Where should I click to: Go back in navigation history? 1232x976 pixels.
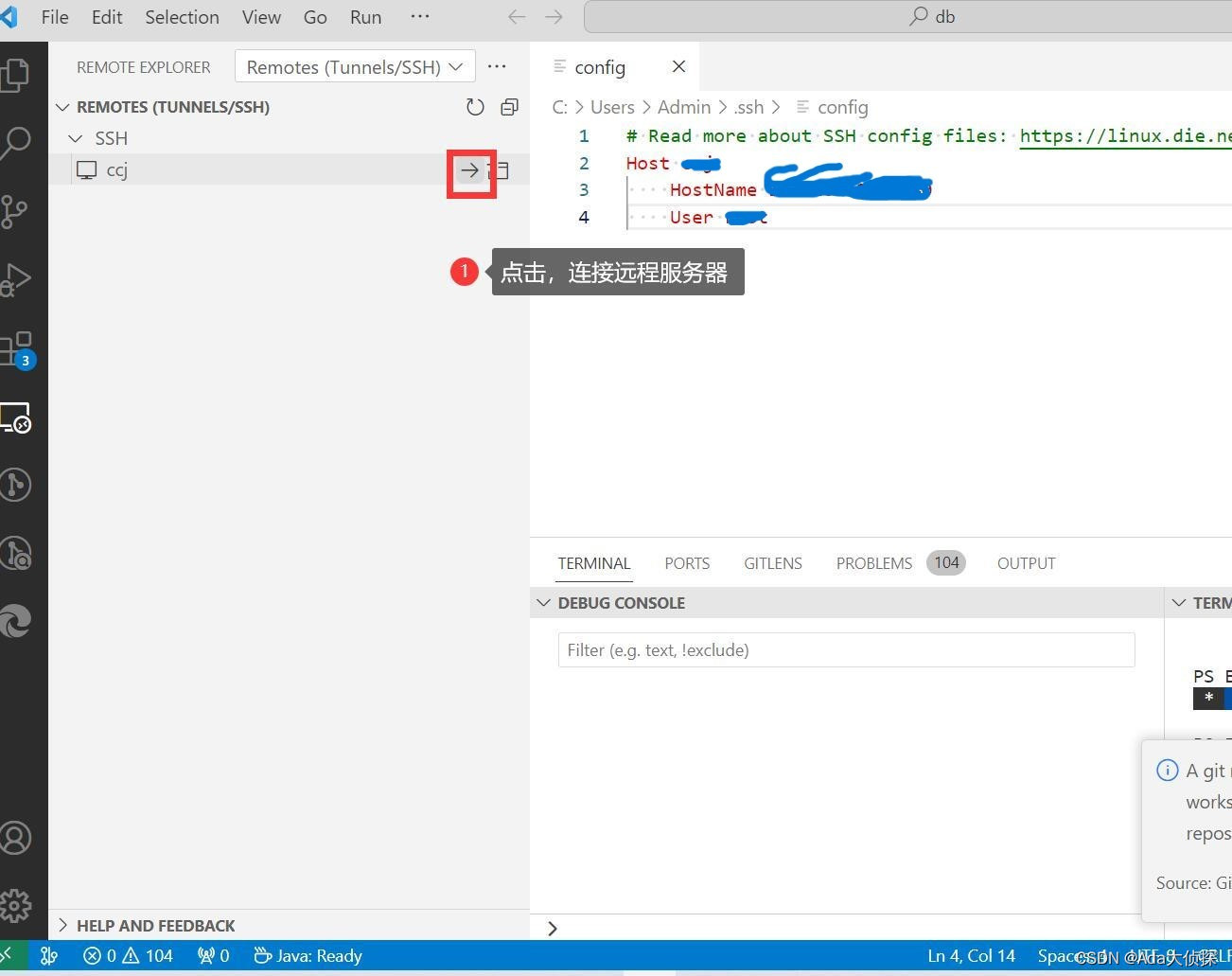tap(517, 17)
